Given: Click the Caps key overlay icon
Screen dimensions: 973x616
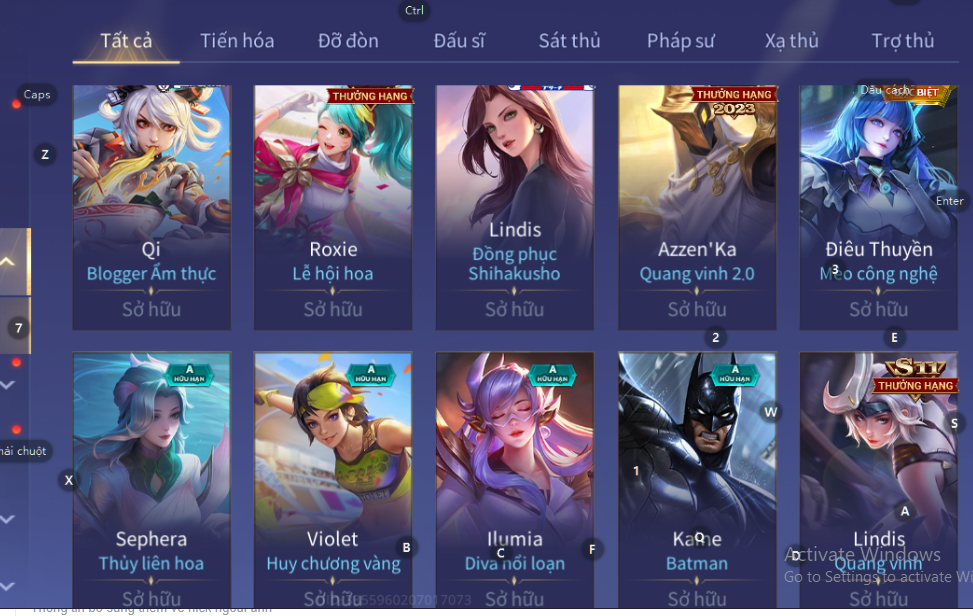Looking at the screenshot, I should 37,94.
